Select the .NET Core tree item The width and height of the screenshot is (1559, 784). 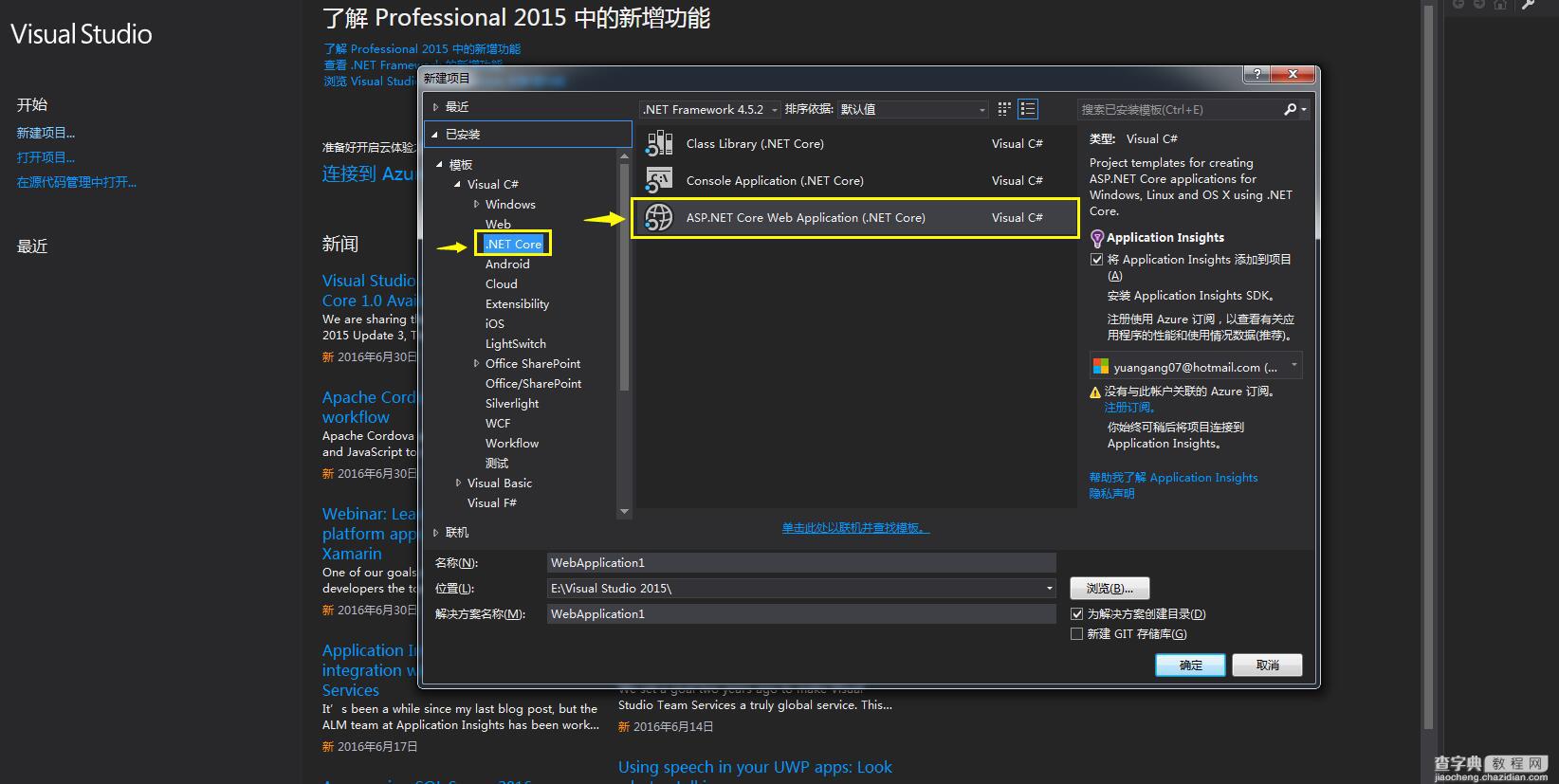[x=513, y=245]
